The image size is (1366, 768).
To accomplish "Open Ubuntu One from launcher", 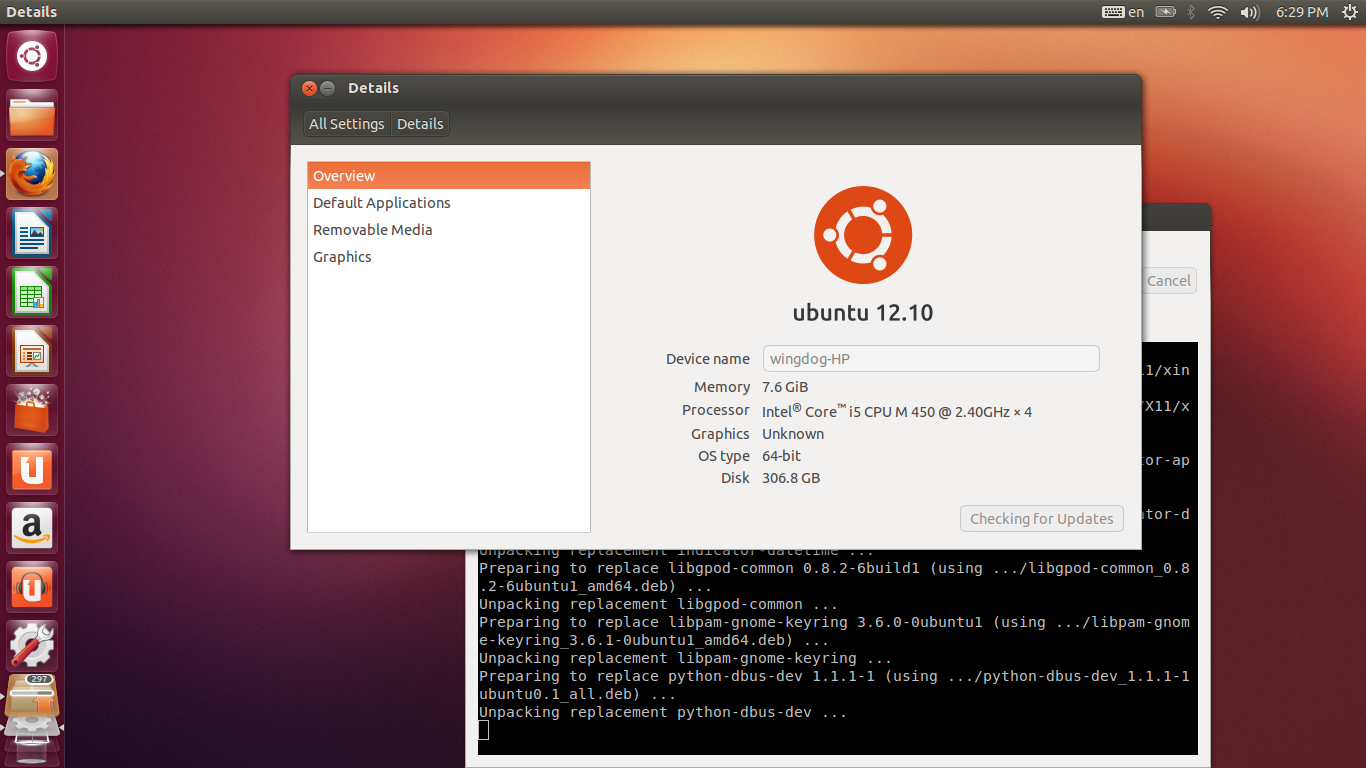I will 32,469.
